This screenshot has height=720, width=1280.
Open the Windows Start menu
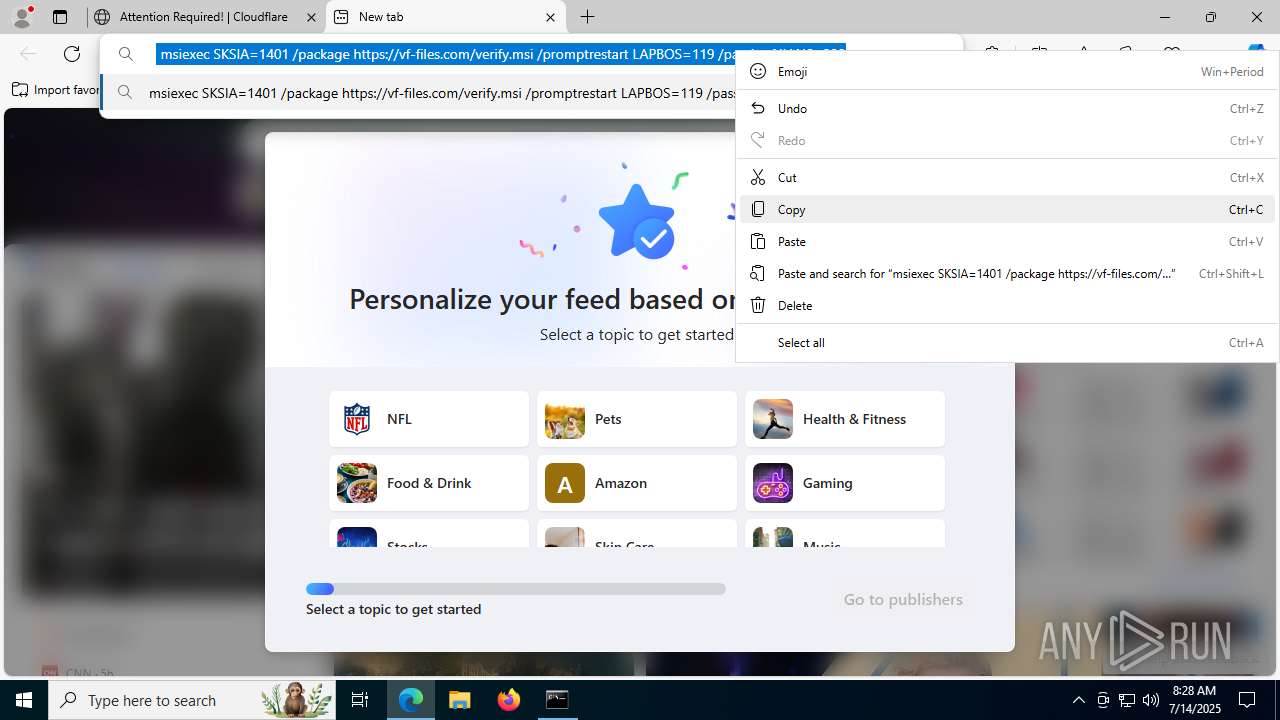pos(24,700)
